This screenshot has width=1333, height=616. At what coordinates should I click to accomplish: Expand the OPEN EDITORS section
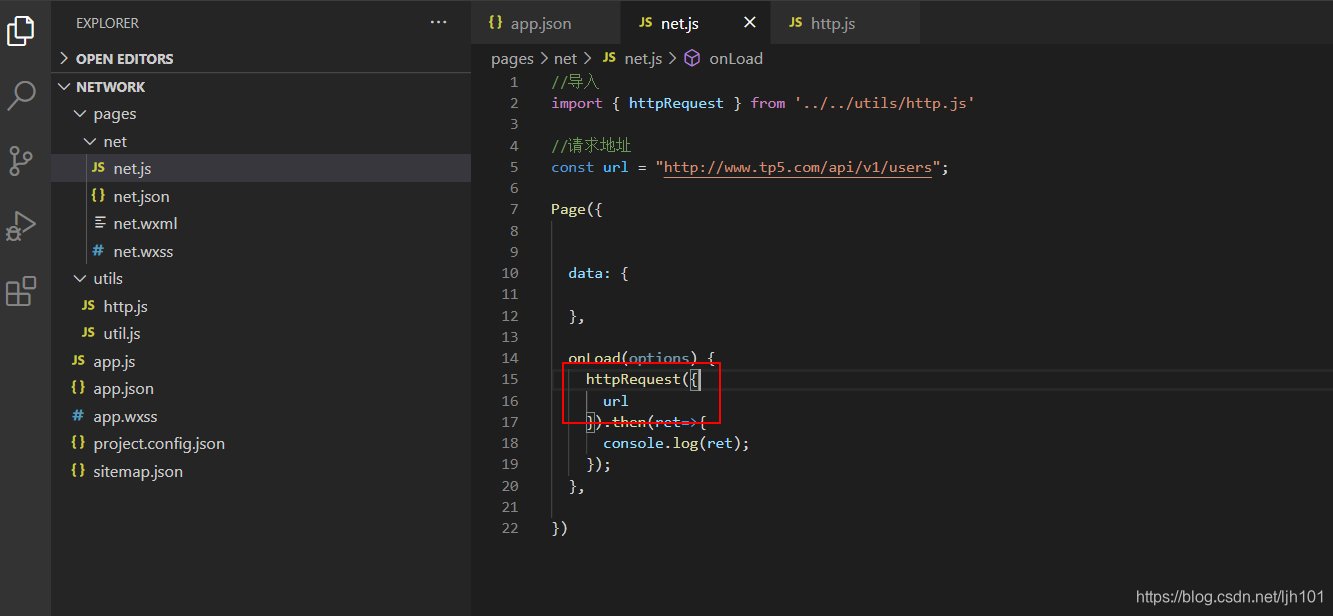click(x=261, y=58)
